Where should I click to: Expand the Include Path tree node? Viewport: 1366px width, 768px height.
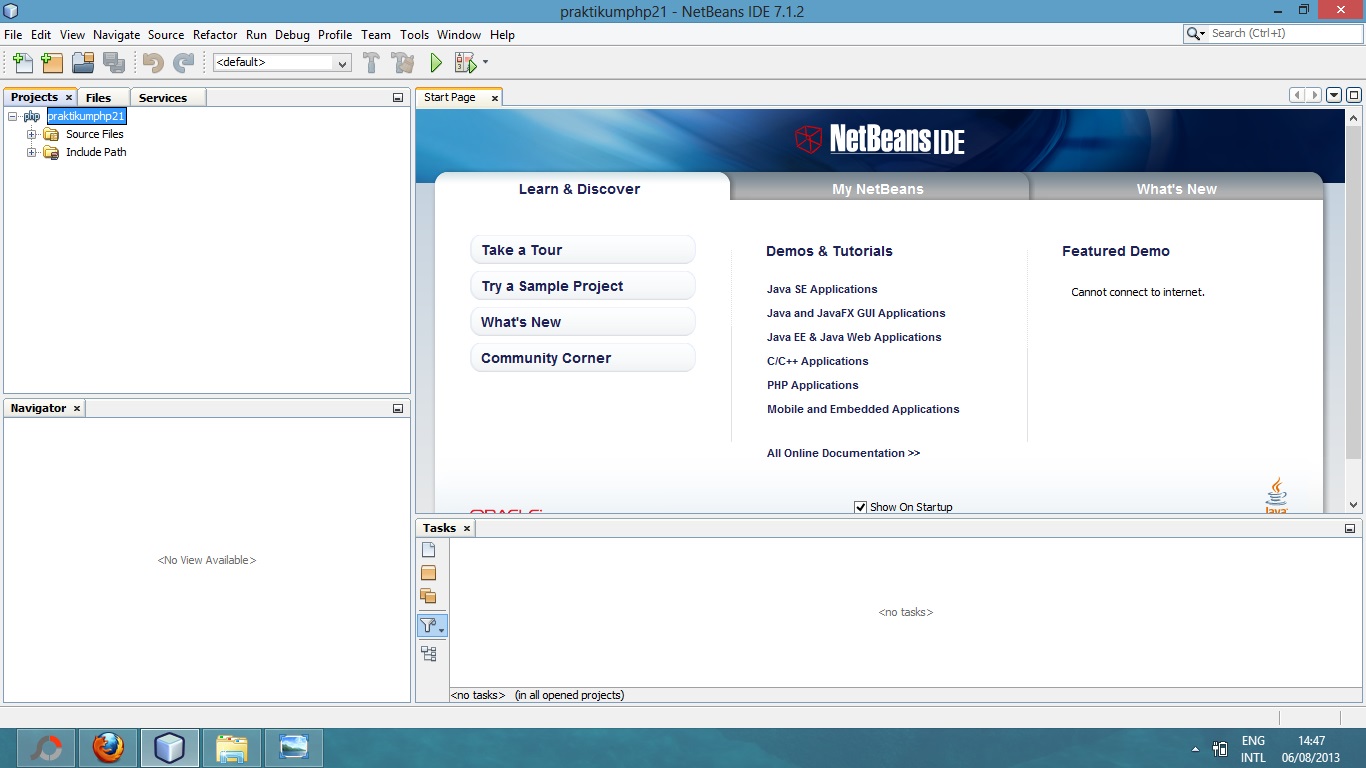[x=32, y=152]
